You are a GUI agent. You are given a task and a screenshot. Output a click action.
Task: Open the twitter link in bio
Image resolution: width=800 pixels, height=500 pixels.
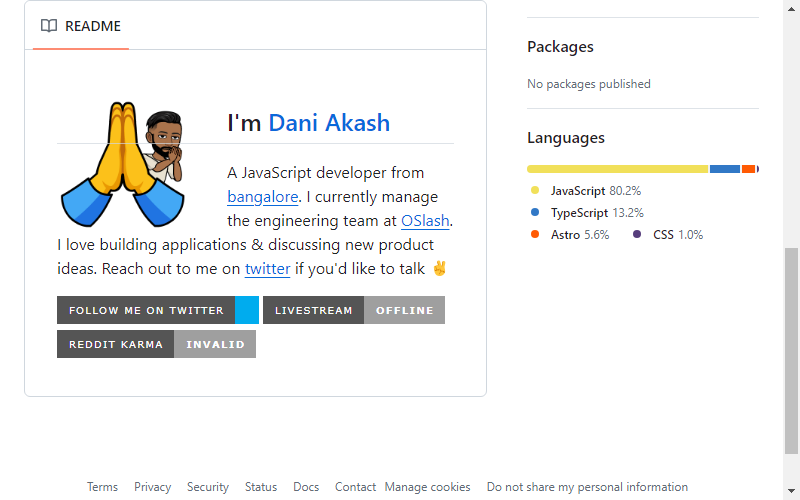(267, 269)
